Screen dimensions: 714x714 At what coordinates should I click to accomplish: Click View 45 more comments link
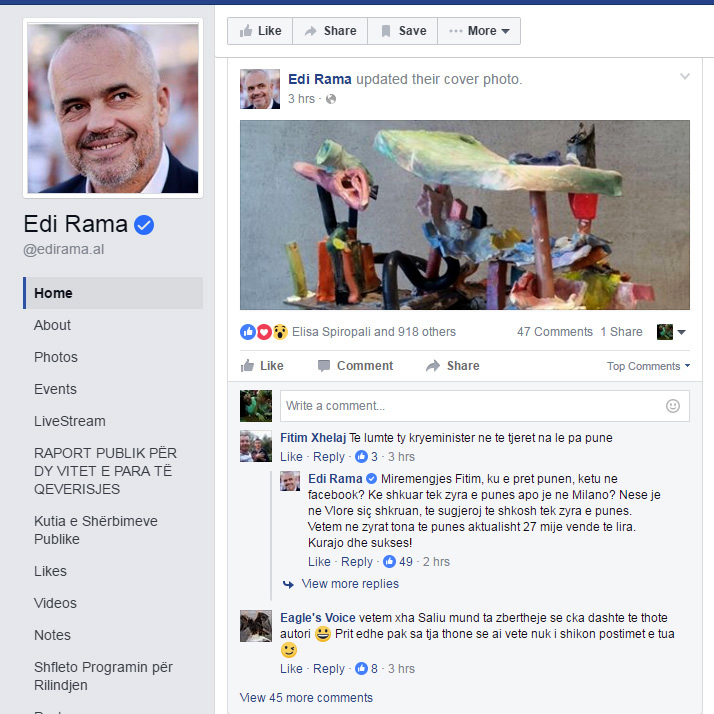click(306, 698)
